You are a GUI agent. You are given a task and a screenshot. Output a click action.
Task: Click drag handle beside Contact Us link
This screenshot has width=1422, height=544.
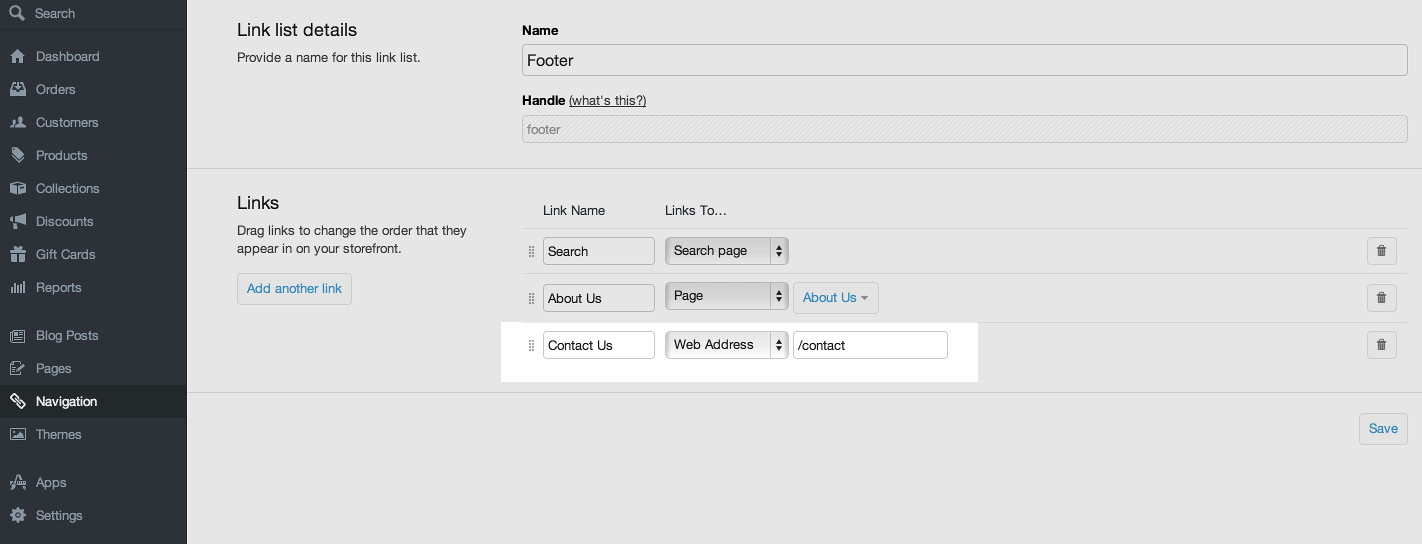click(x=531, y=345)
